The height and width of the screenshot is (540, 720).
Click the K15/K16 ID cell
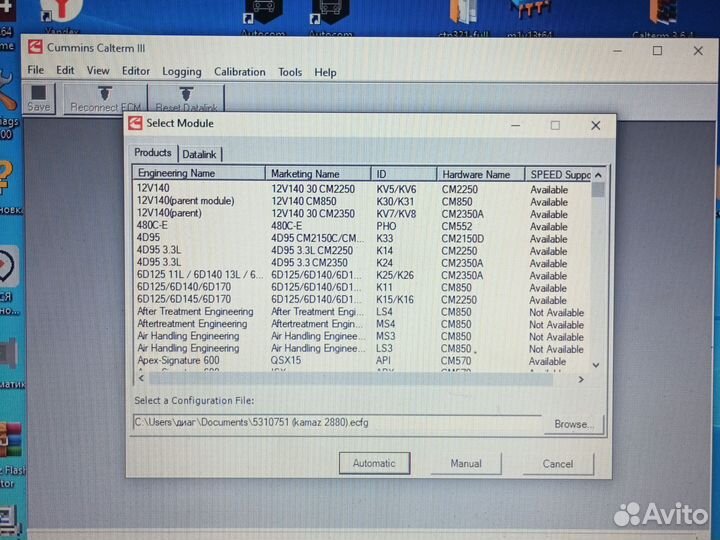coord(395,300)
